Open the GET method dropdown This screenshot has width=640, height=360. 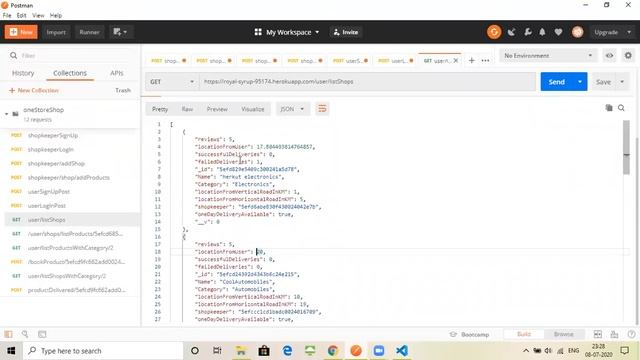pos(172,82)
